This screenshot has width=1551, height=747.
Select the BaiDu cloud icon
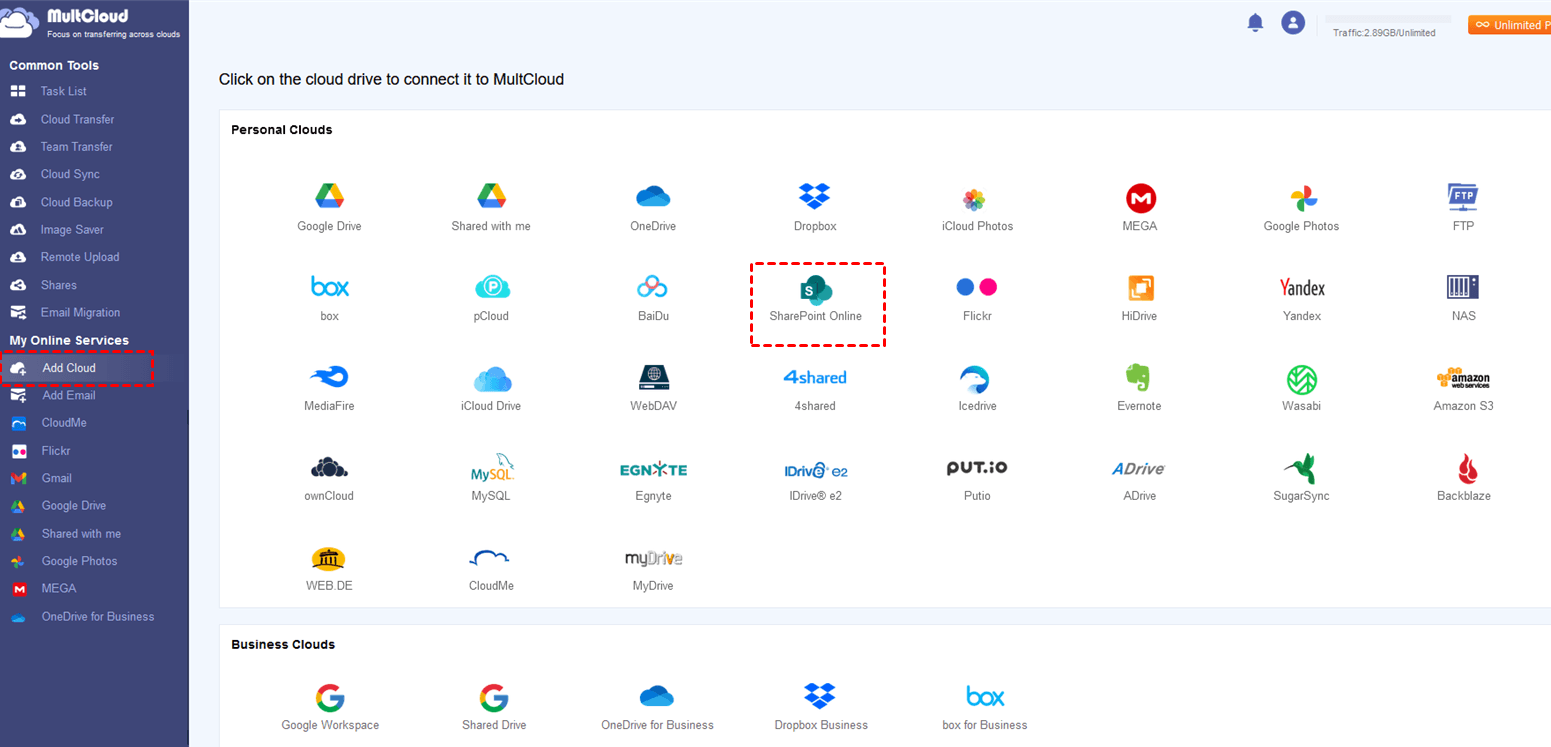pos(652,287)
